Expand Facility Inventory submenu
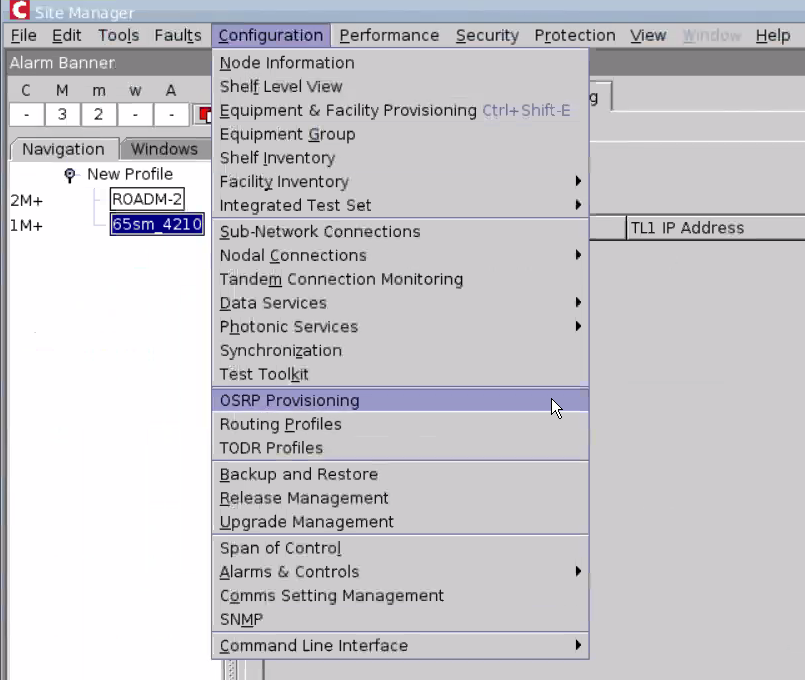Image resolution: width=805 pixels, height=680 pixels. [400, 181]
